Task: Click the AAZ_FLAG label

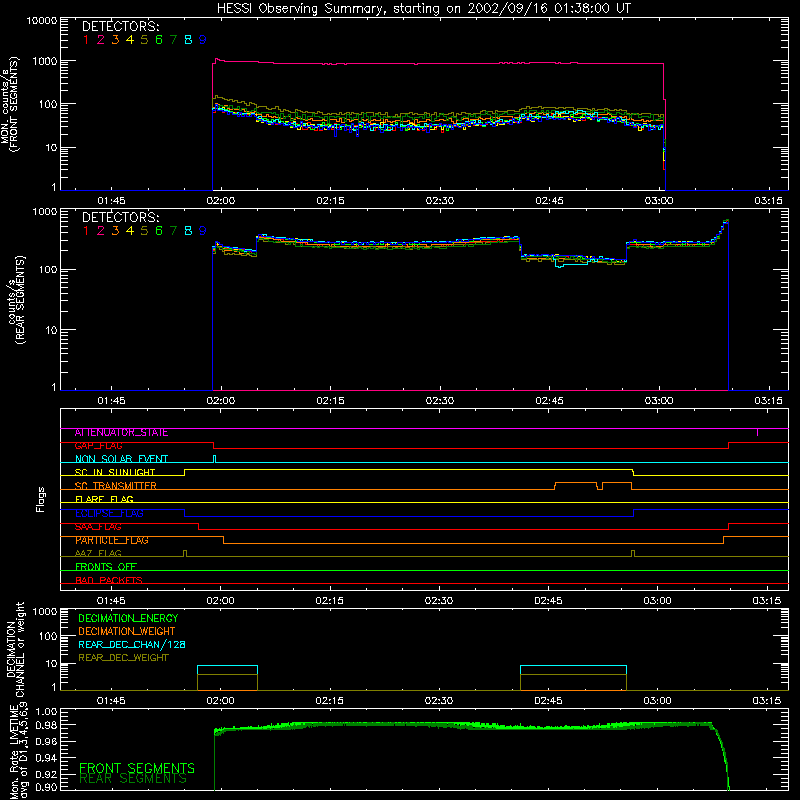Action: pos(98,553)
